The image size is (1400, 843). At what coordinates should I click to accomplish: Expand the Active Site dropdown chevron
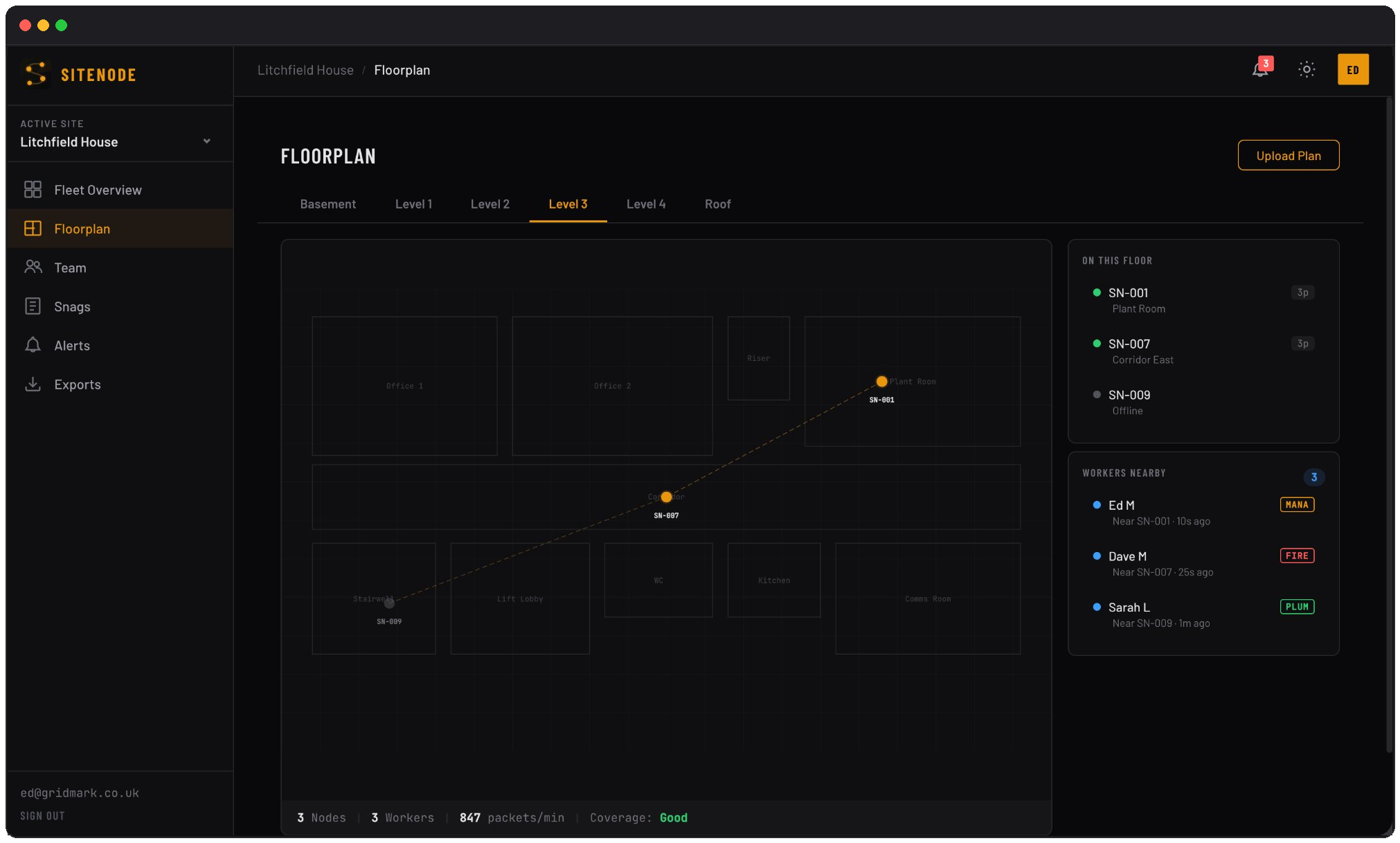206,141
